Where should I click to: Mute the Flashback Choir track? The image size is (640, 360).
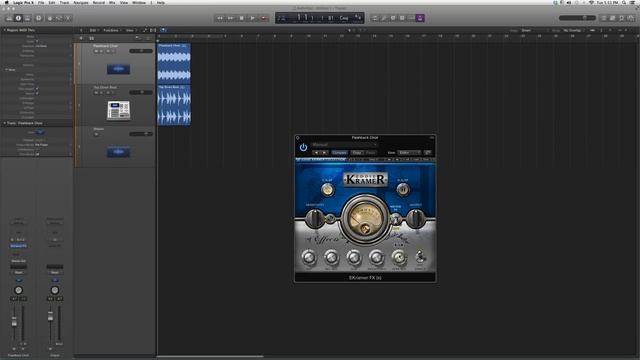pyautogui.click(x=96, y=51)
